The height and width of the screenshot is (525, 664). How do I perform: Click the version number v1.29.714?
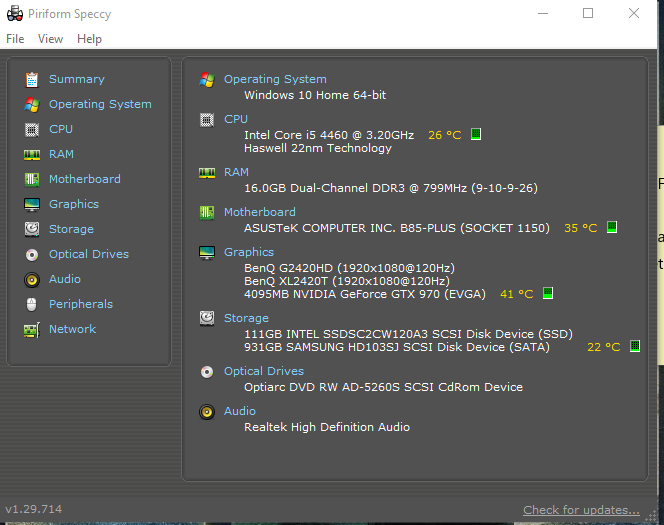click(x=33, y=509)
